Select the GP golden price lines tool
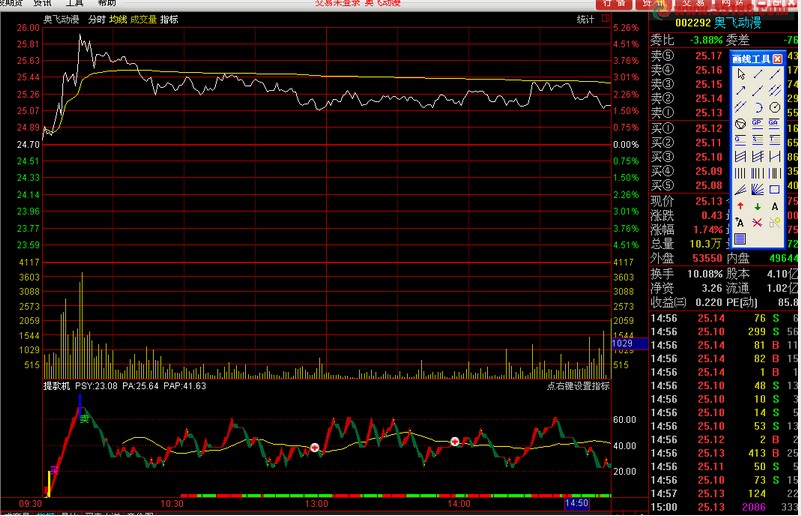Image resolution: width=801 pixels, height=516 pixels. [x=758, y=123]
